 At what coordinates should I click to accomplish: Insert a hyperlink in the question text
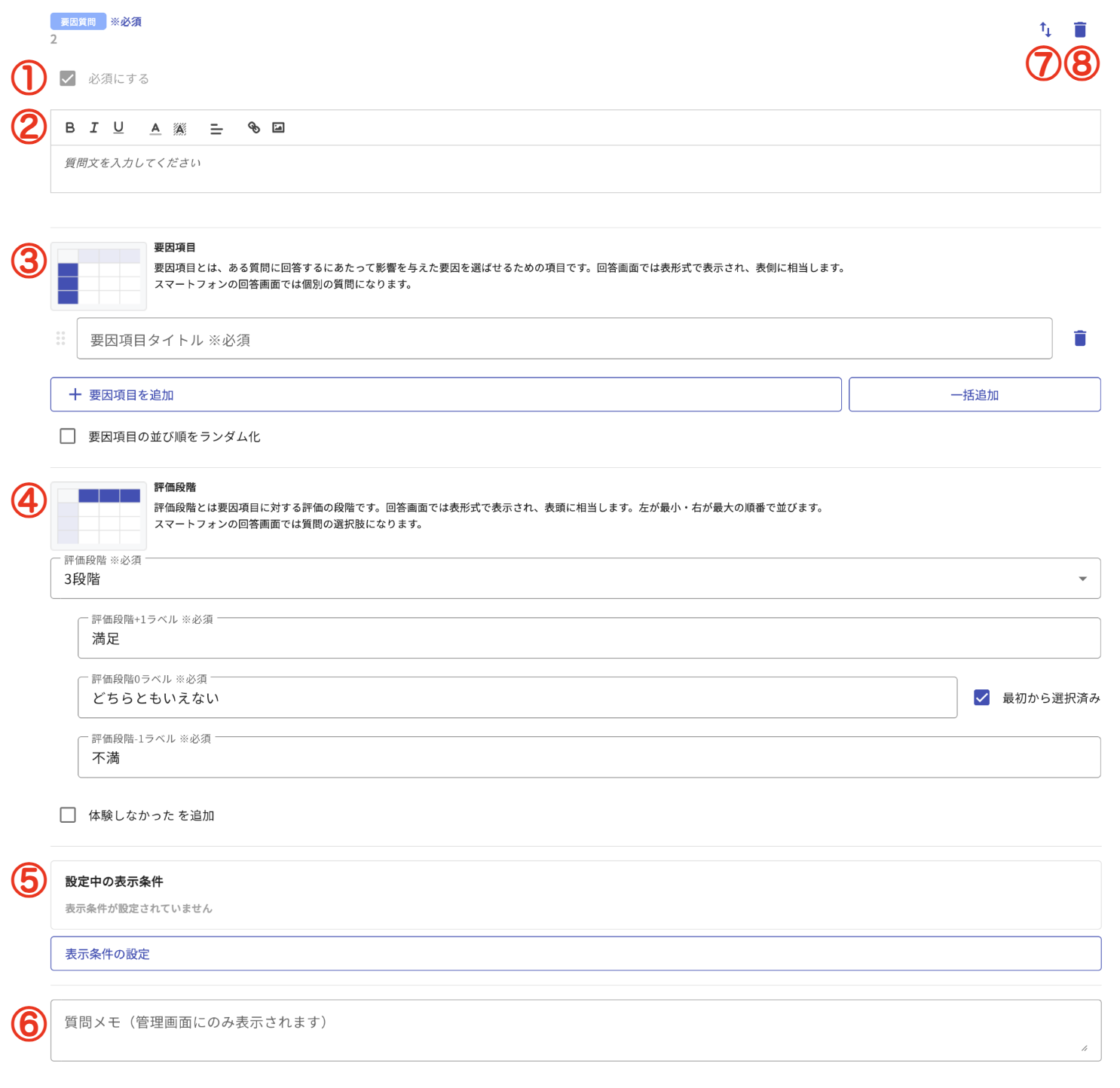[x=253, y=128]
